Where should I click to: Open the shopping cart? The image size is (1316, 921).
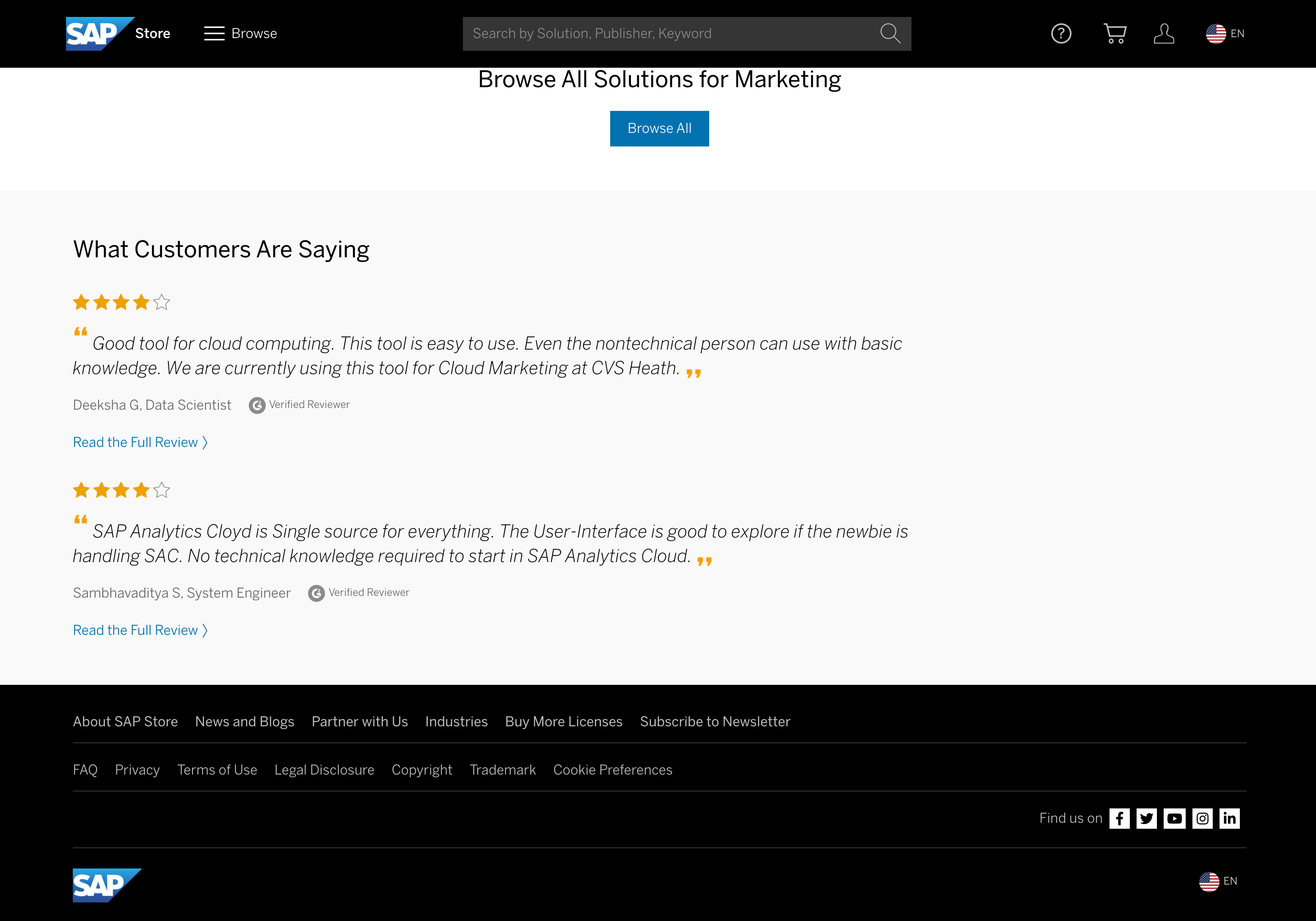[x=1114, y=33]
